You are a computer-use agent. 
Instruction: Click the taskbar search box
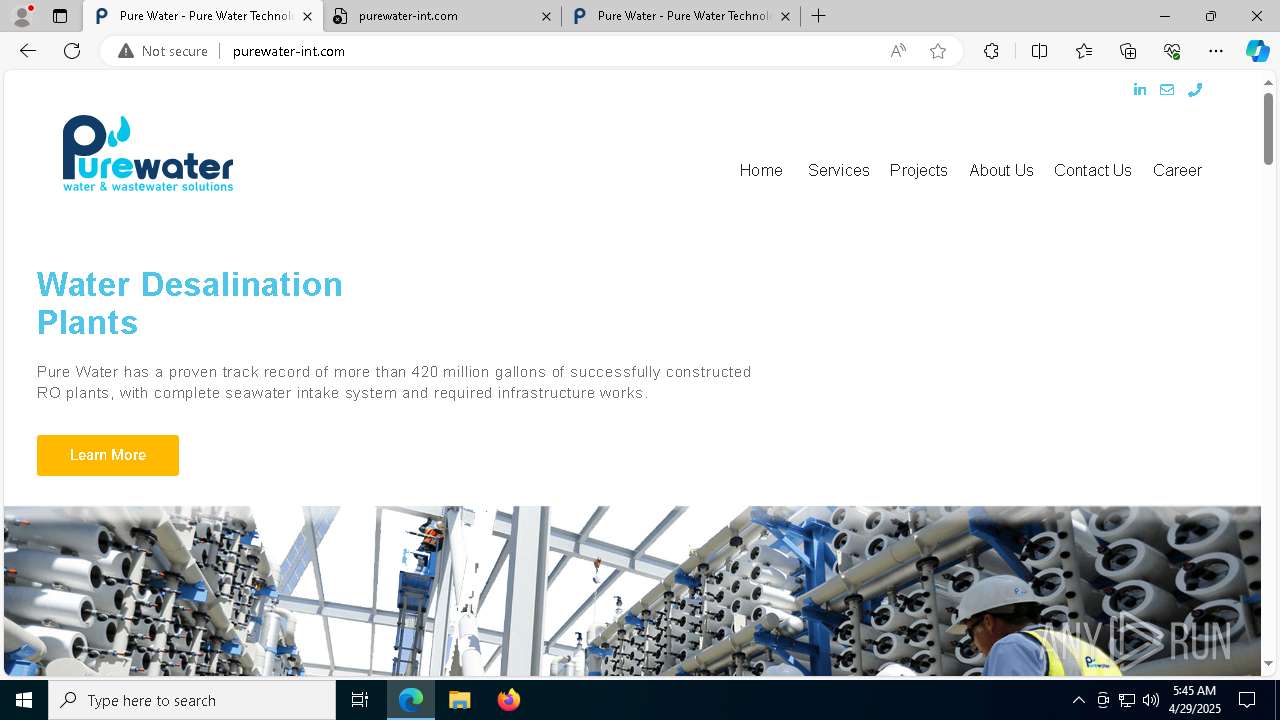(x=192, y=700)
